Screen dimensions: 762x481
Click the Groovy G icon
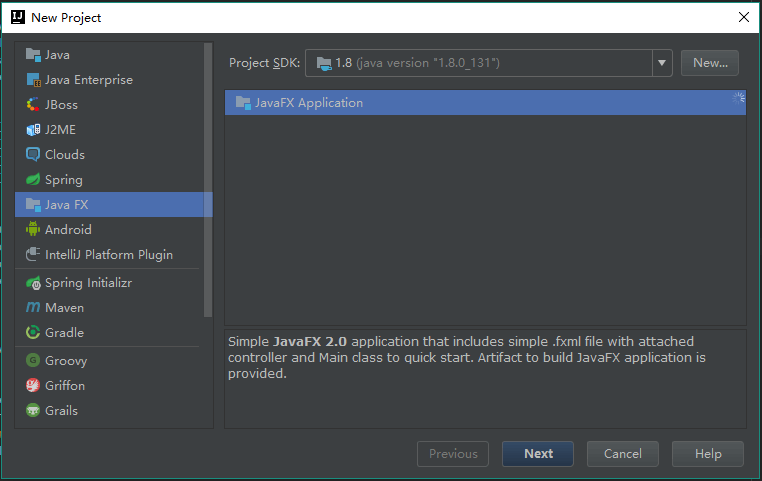[33, 361]
